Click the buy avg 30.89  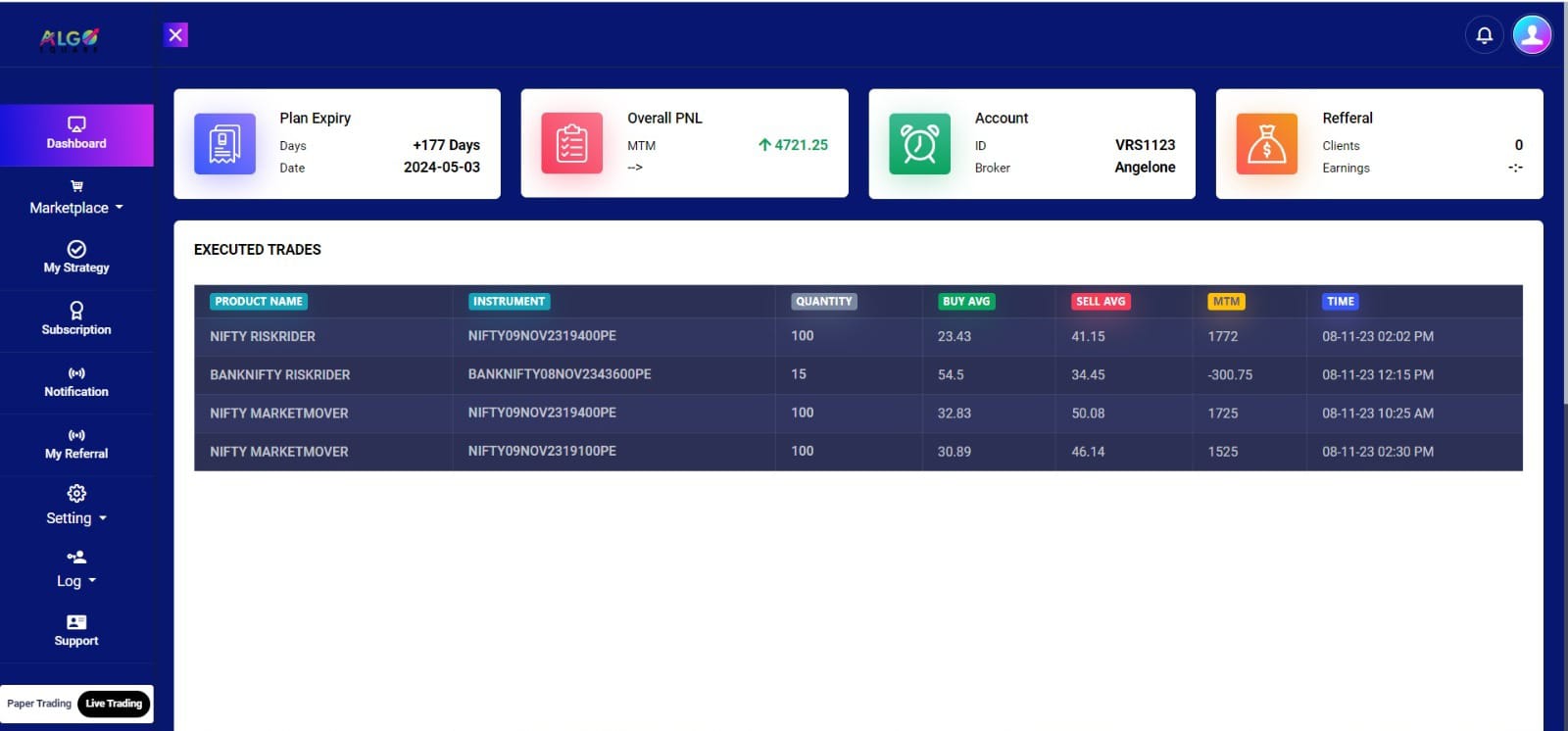tap(955, 452)
